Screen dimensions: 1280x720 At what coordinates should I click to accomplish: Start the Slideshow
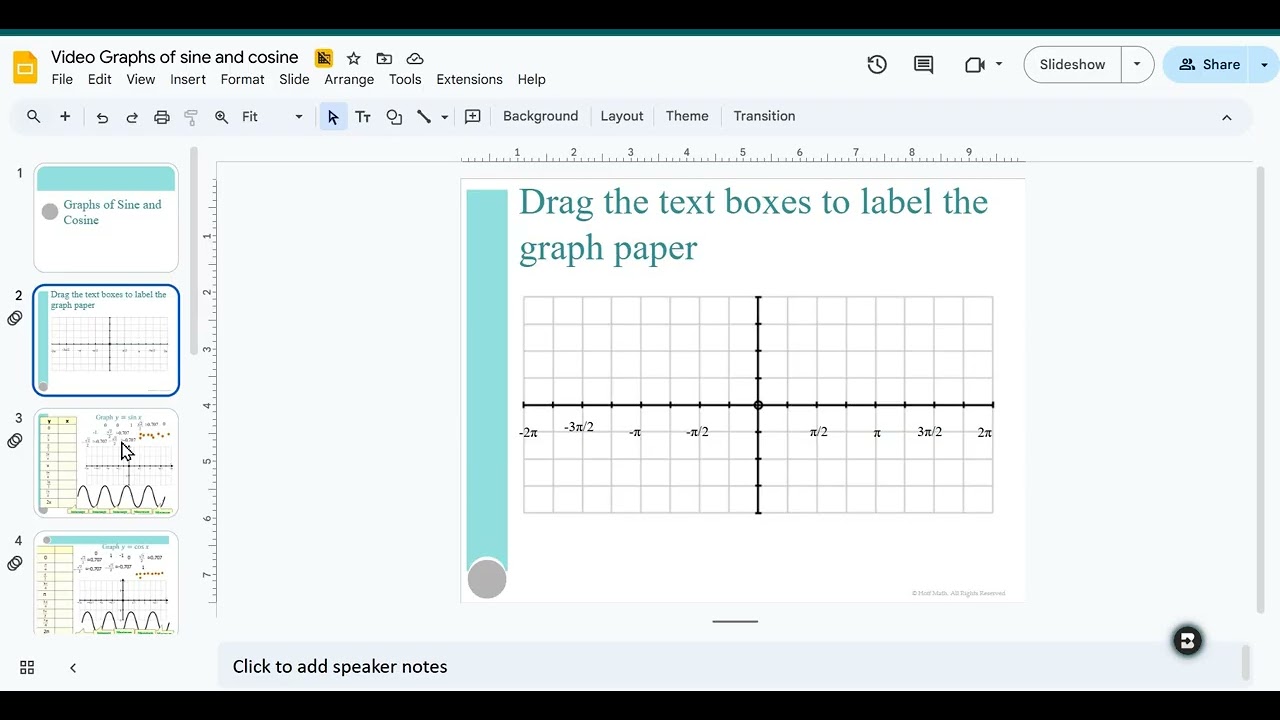coord(1072,65)
